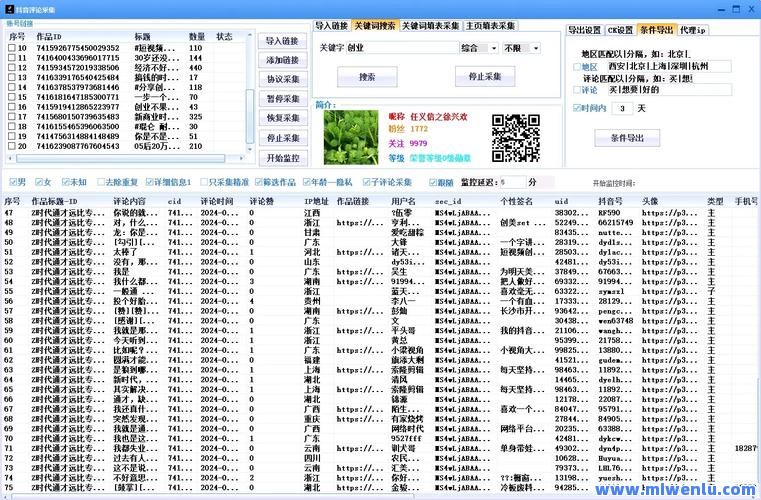
Task: Click the days input field showing 3
Action: coord(622,108)
